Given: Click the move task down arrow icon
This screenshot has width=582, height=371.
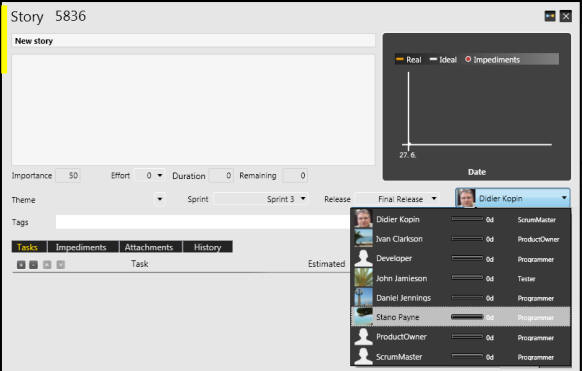Looking at the screenshot, I should 61,265.
